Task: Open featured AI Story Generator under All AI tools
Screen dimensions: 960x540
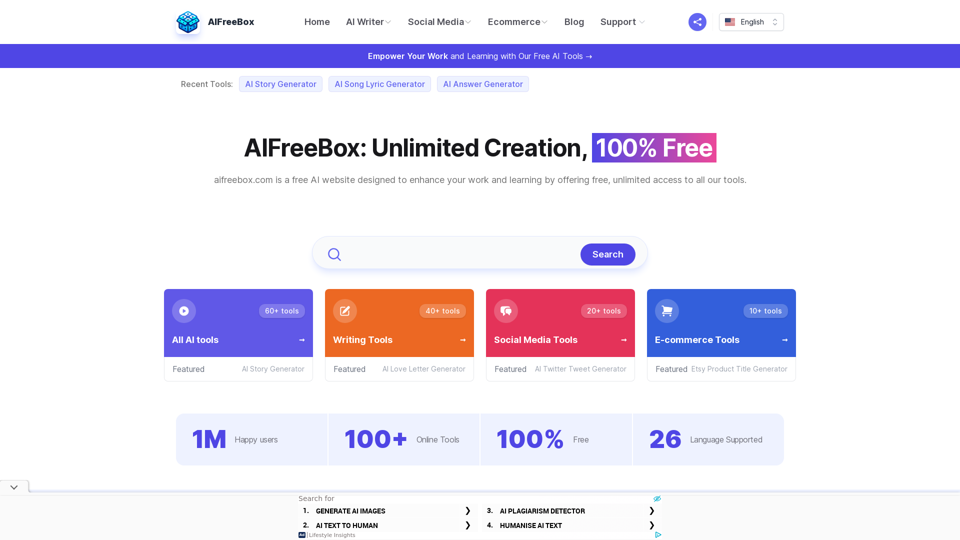Action: click(273, 369)
